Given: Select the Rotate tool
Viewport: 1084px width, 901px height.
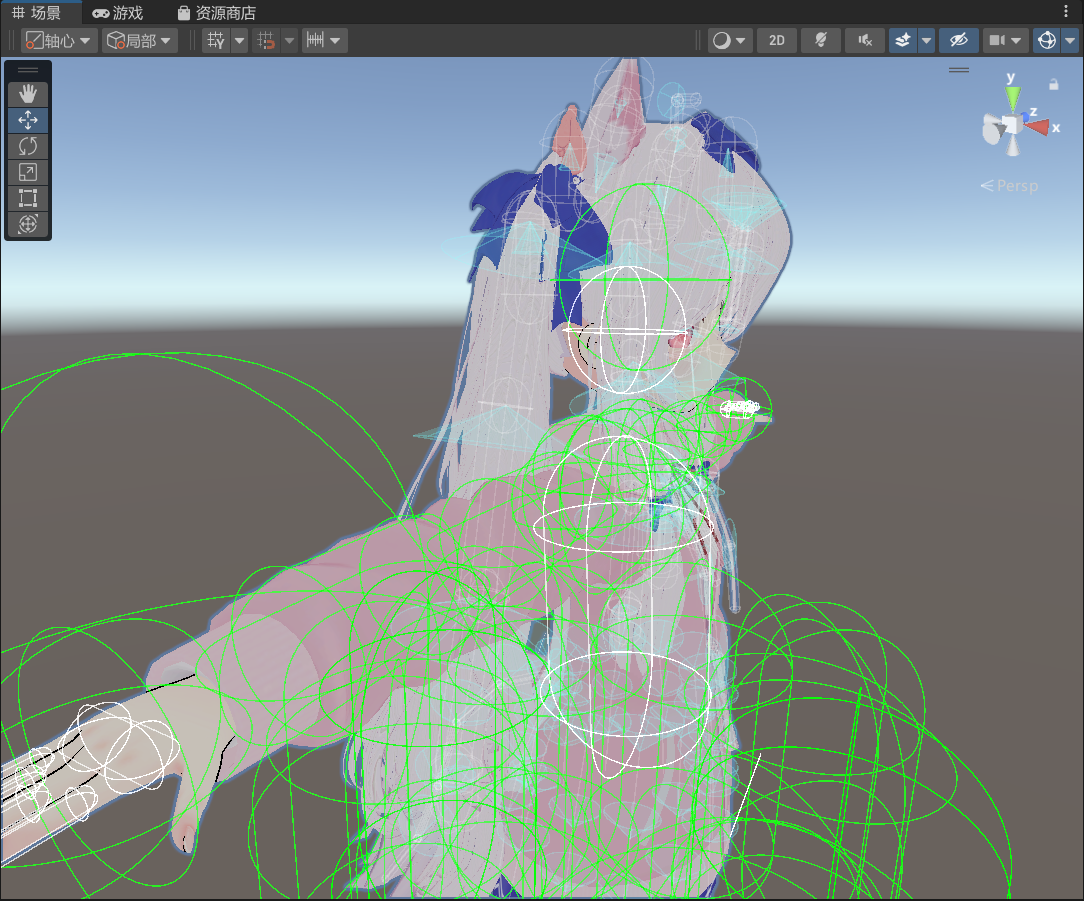Looking at the screenshot, I should 28,147.
